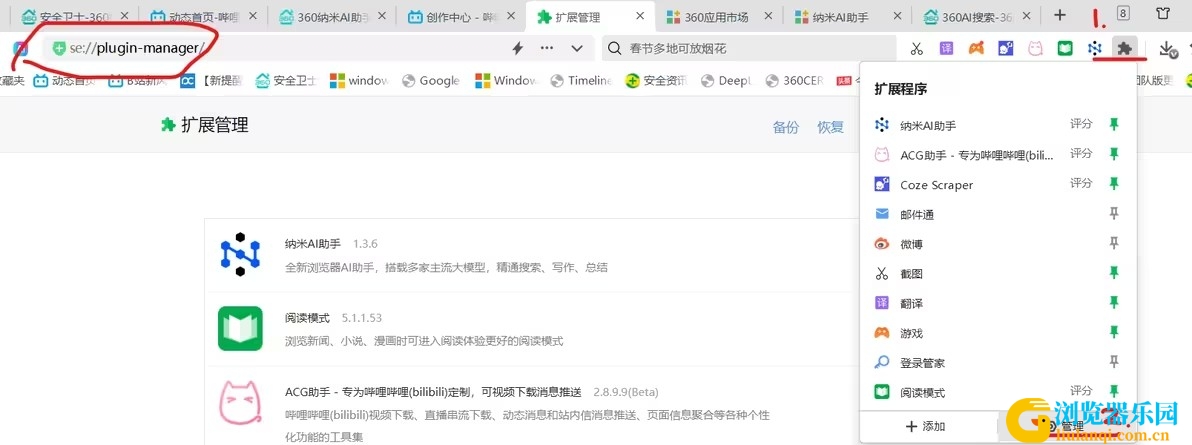1192x445 pixels.
Task: Click the 纳米AI助手 1.3.6 title text
Action: [331, 244]
